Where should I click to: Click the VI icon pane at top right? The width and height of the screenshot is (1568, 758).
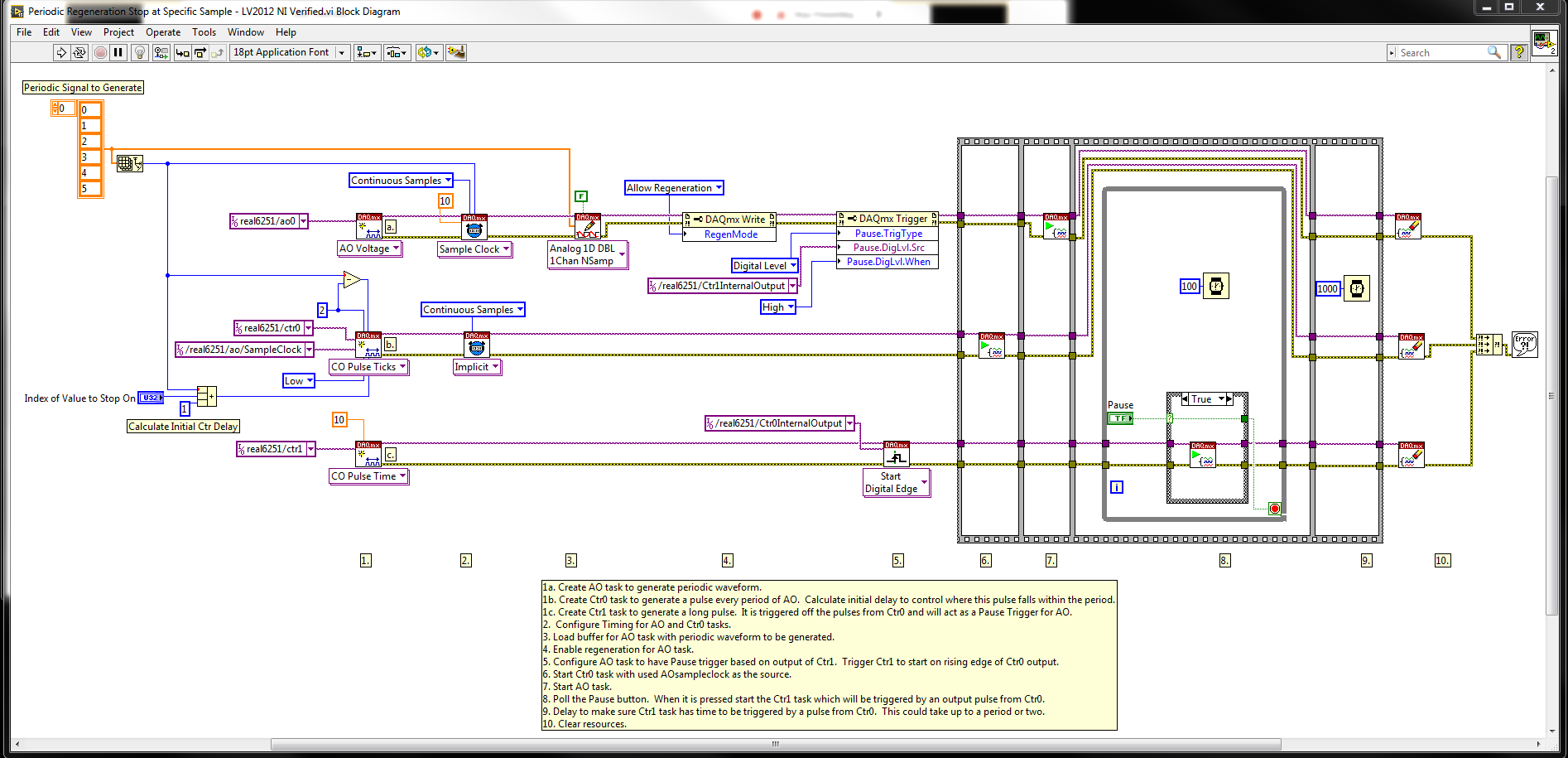1543,41
